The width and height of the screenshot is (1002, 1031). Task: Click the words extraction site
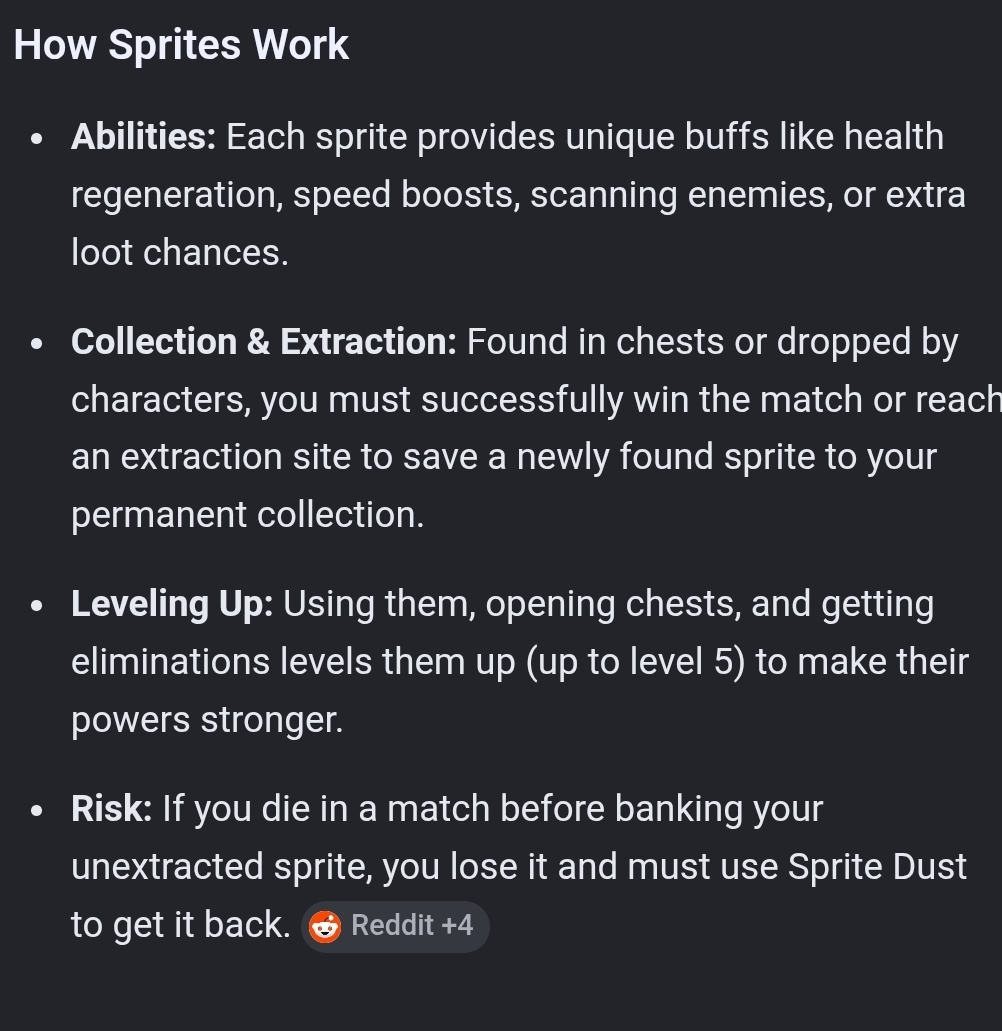pyautogui.click(x=235, y=457)
